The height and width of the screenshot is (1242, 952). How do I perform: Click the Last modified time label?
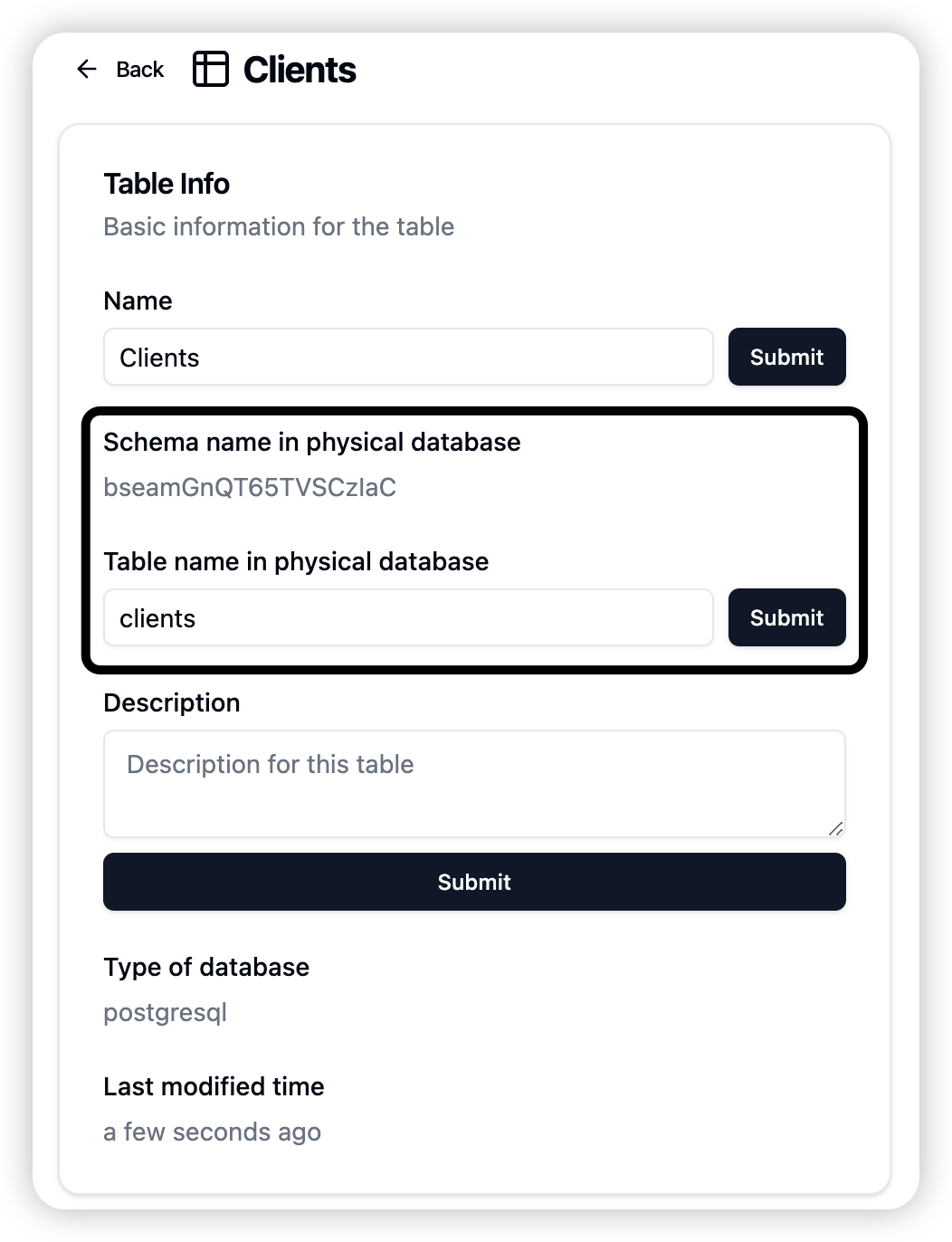pyautogui.click(x=214, y=1086)
